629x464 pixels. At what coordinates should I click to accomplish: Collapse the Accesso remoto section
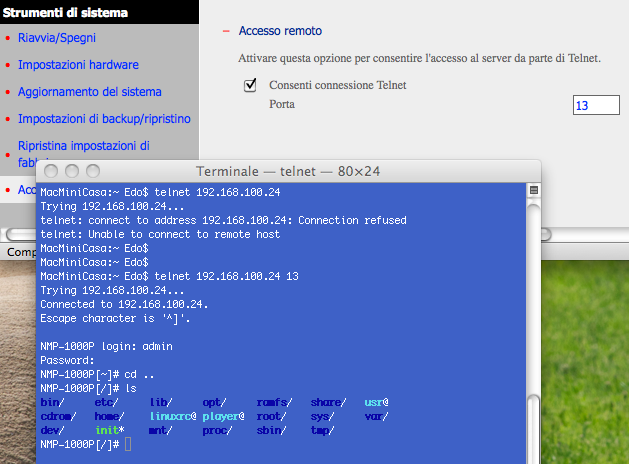click(227, 32)
